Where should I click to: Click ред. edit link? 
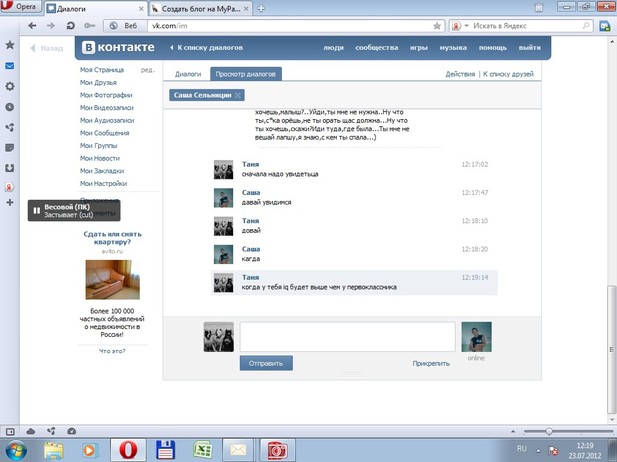(148, 70)
